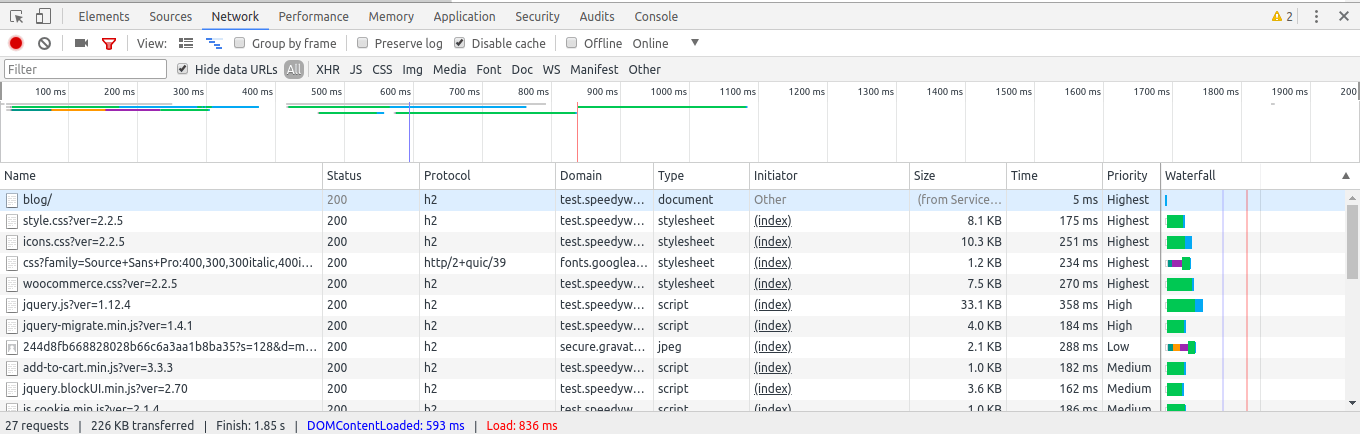The height and width of the screenshot is (434, 1360).
Task: Switch to the Sources tab
Action: click(x=170, y=16)
